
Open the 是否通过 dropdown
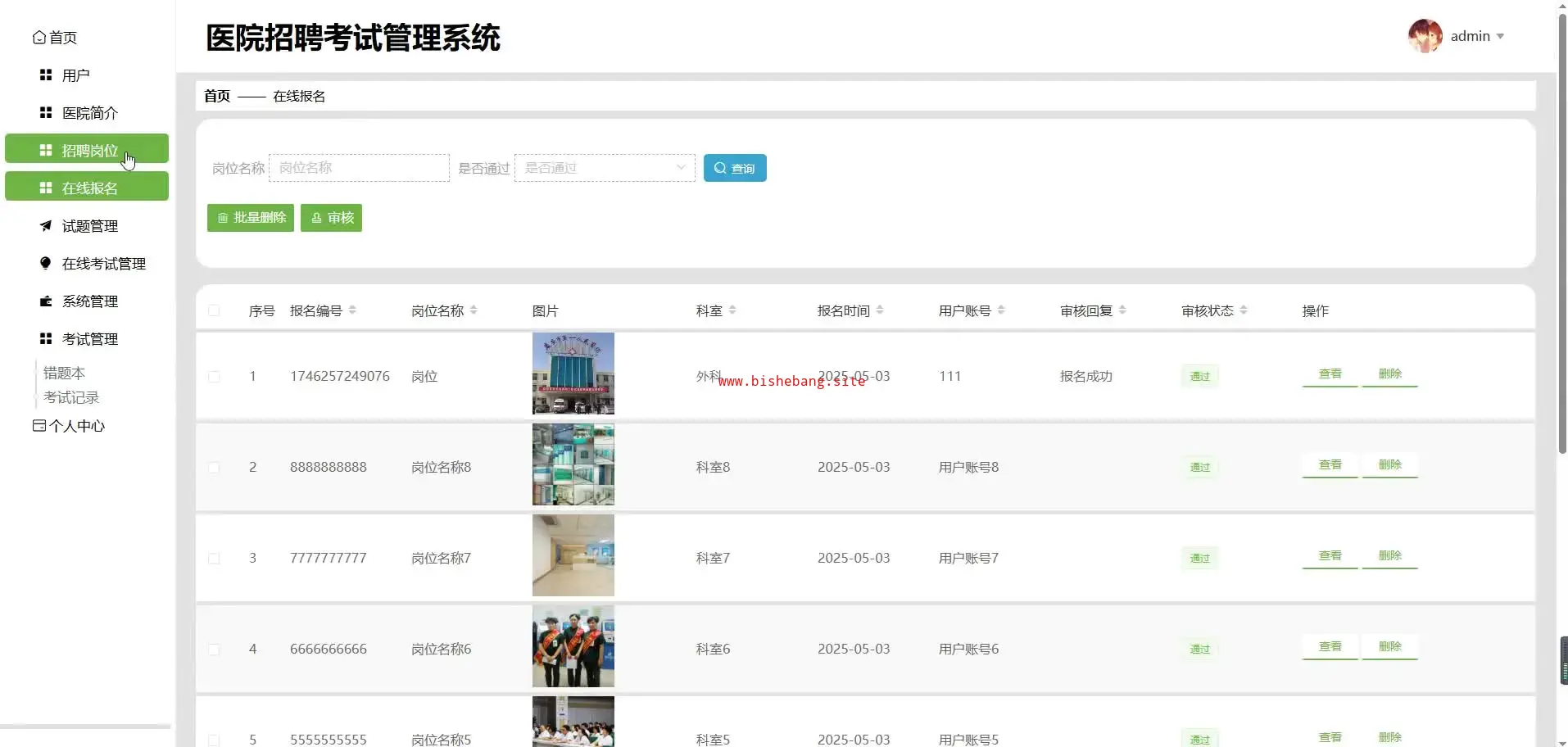(x=604, y=168)
